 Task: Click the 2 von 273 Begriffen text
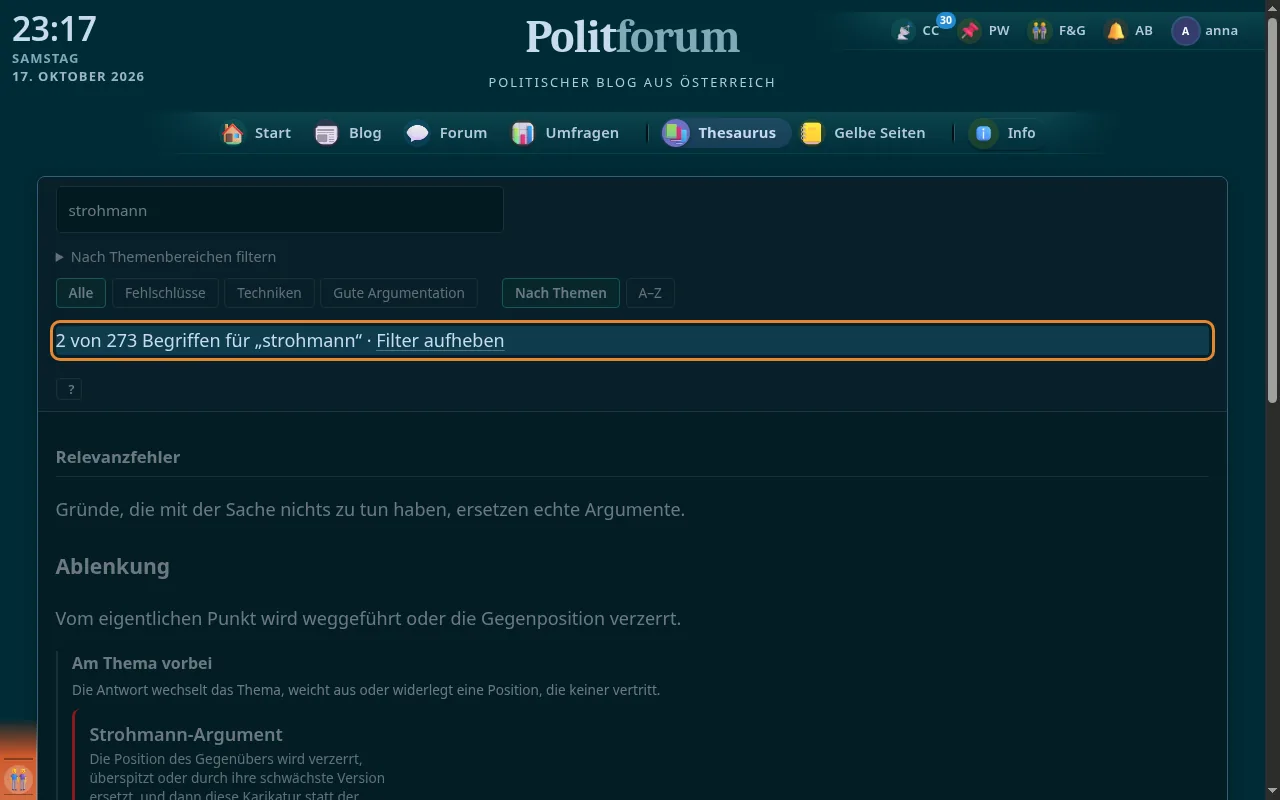point(208,341)
